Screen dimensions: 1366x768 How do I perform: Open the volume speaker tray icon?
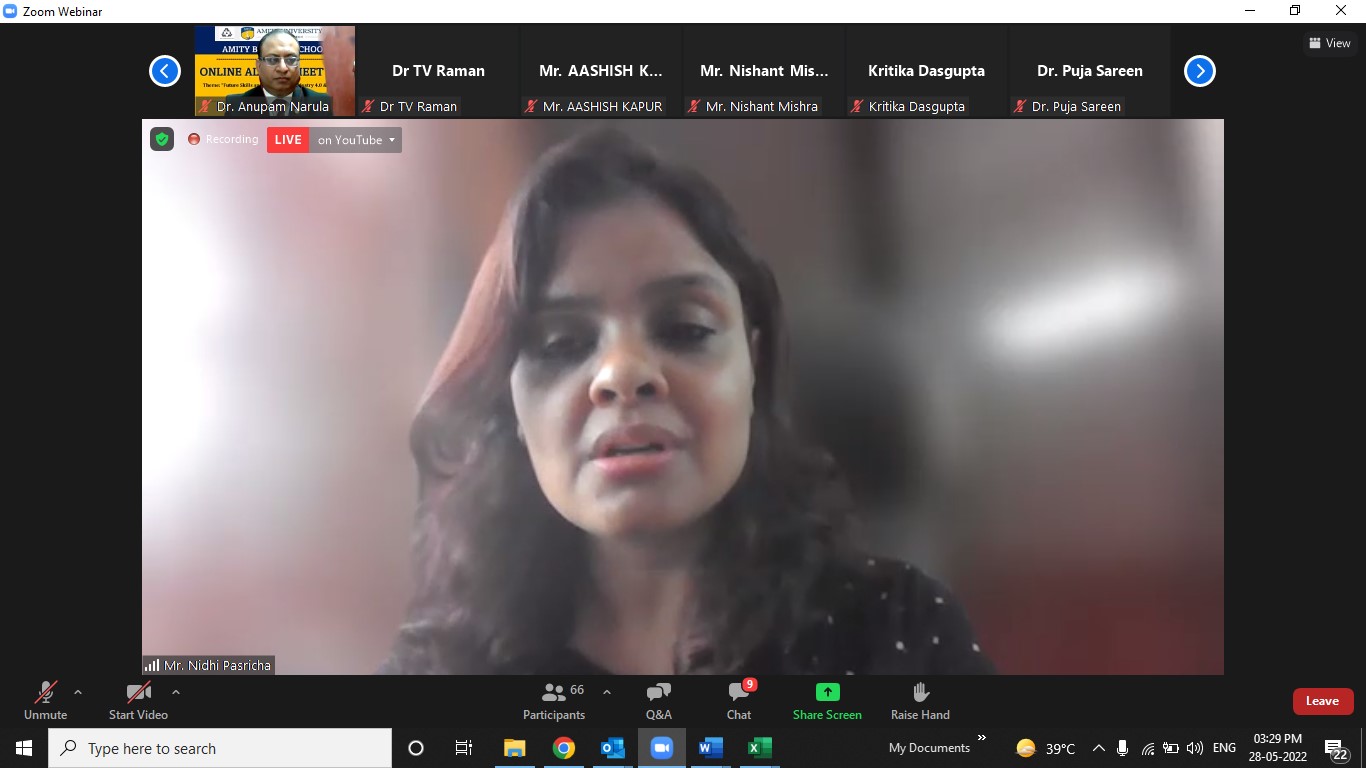(x=1195, y=748)
